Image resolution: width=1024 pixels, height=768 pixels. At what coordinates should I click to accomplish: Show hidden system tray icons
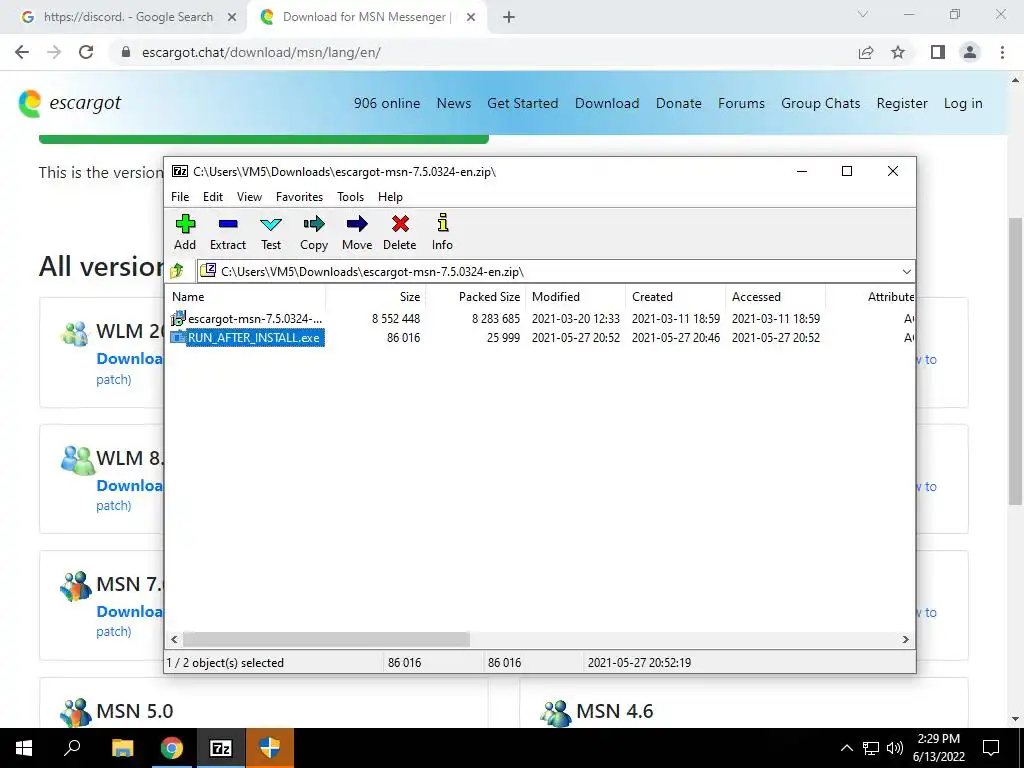click(846, 748)
